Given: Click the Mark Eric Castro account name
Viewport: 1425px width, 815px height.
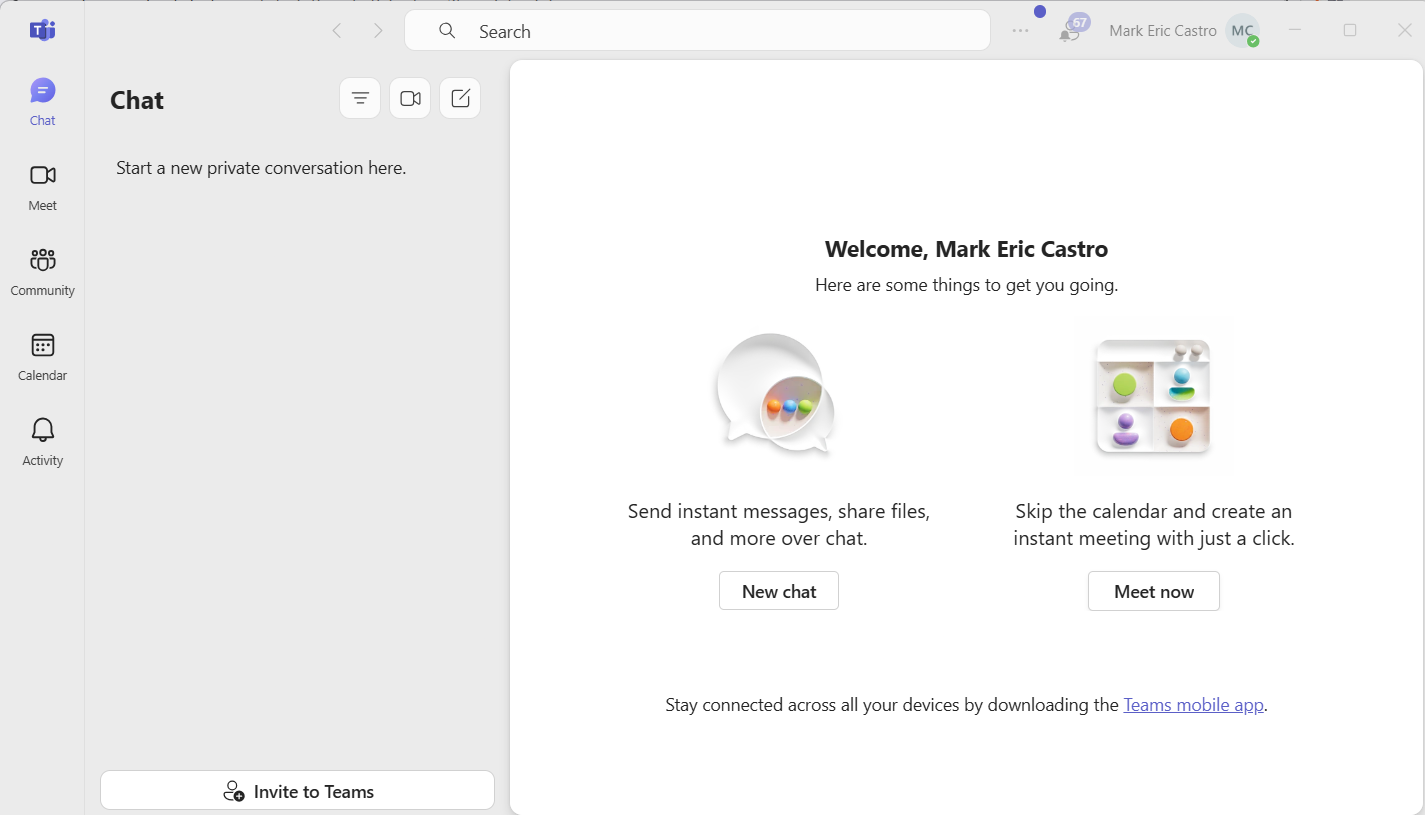Looking at the screenshot, I should coord(1163,31).
